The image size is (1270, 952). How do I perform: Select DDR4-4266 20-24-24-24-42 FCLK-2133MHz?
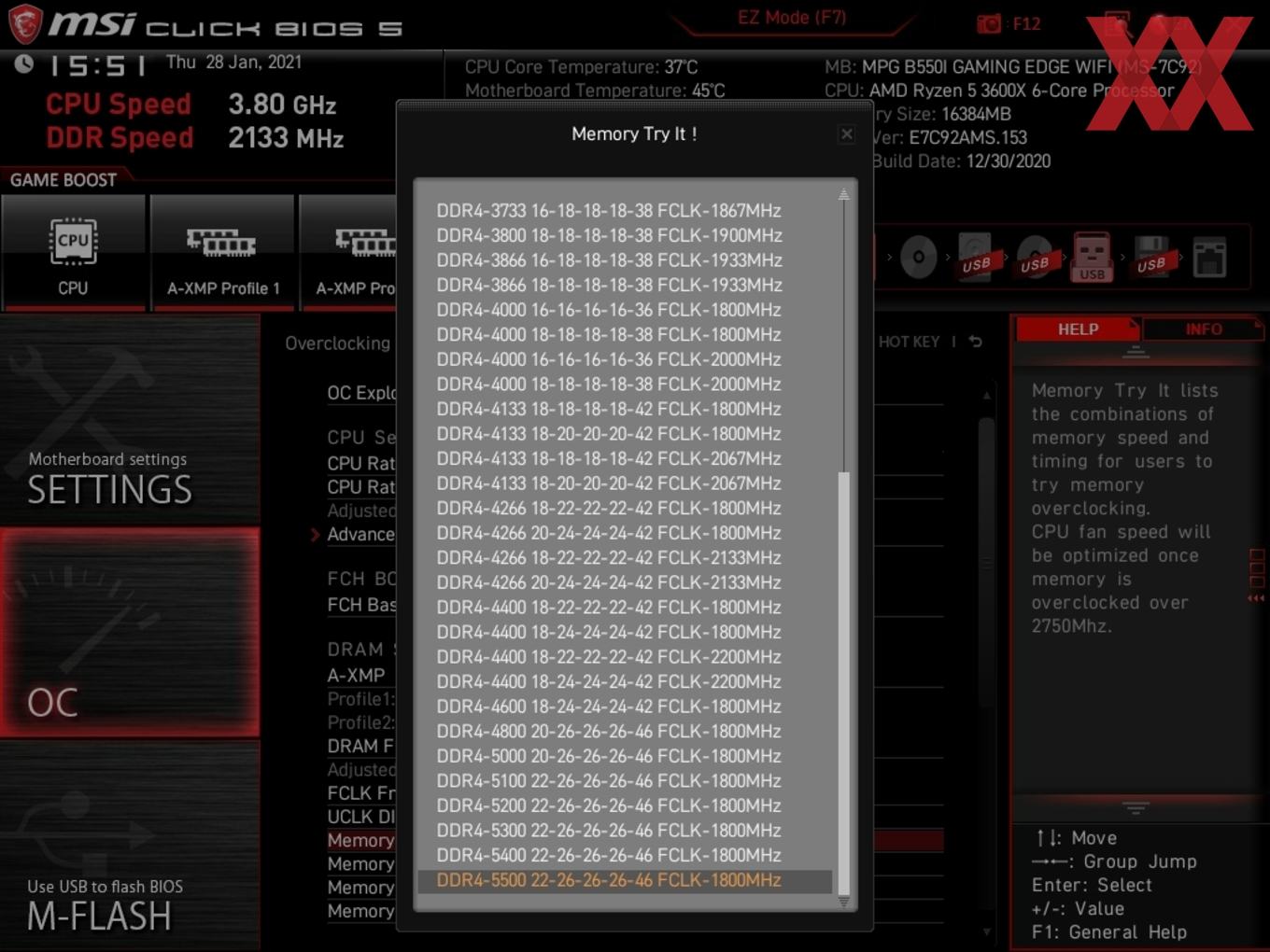click(x=609, y=582)
